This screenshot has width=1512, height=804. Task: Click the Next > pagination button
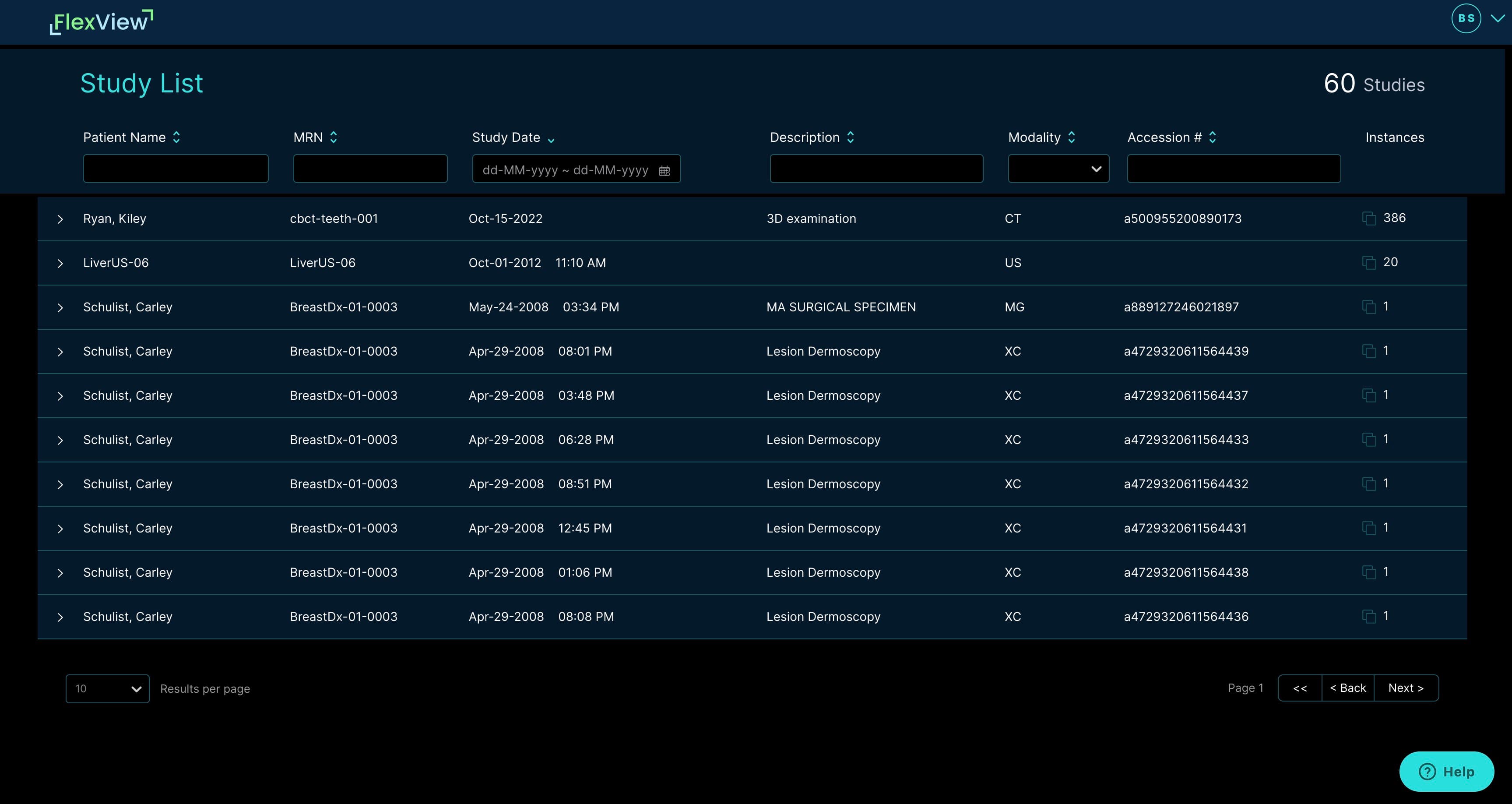1406,688
